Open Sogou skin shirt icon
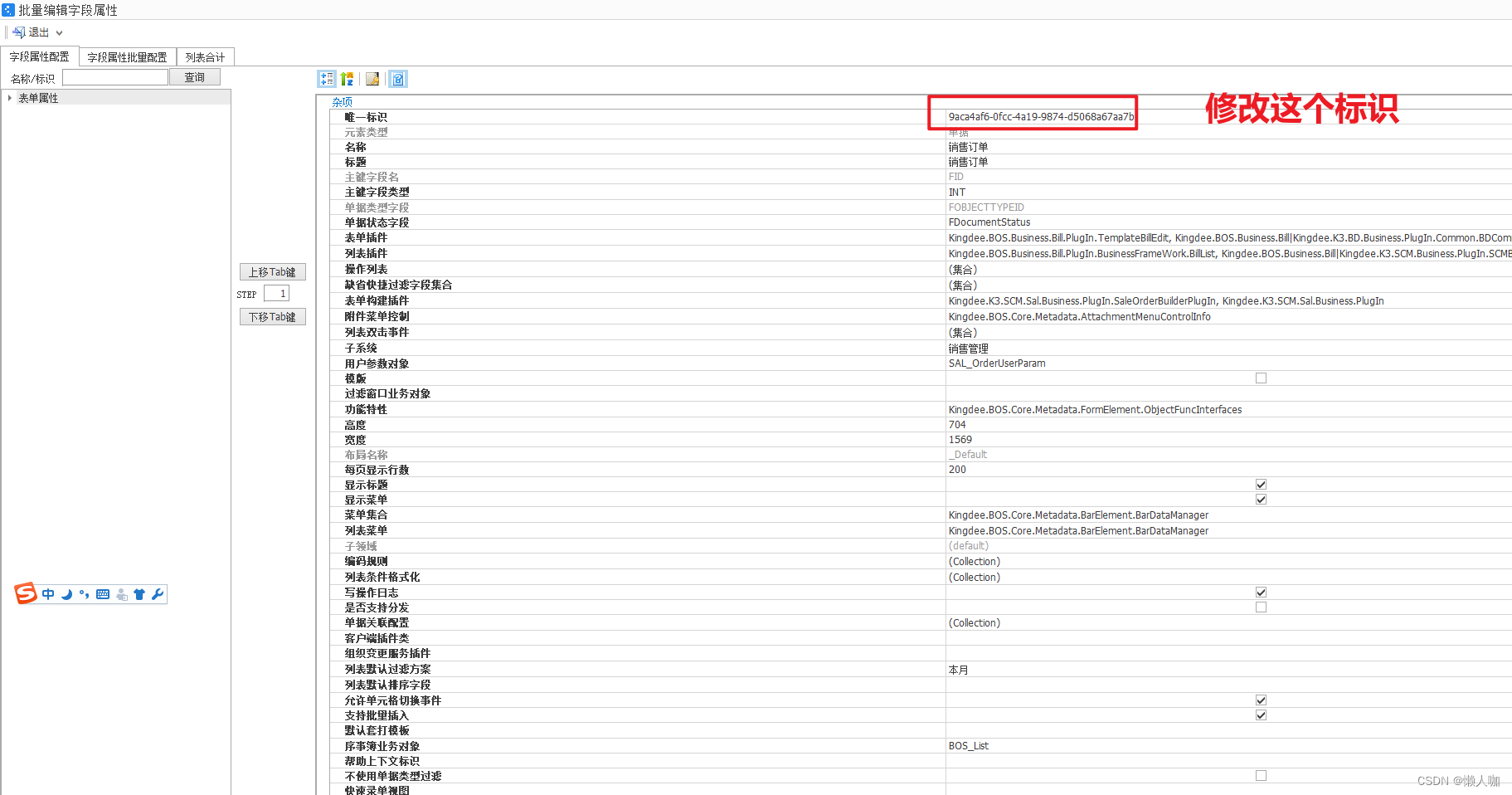This screenshot has height=795, width=1512. pos(139,594)
